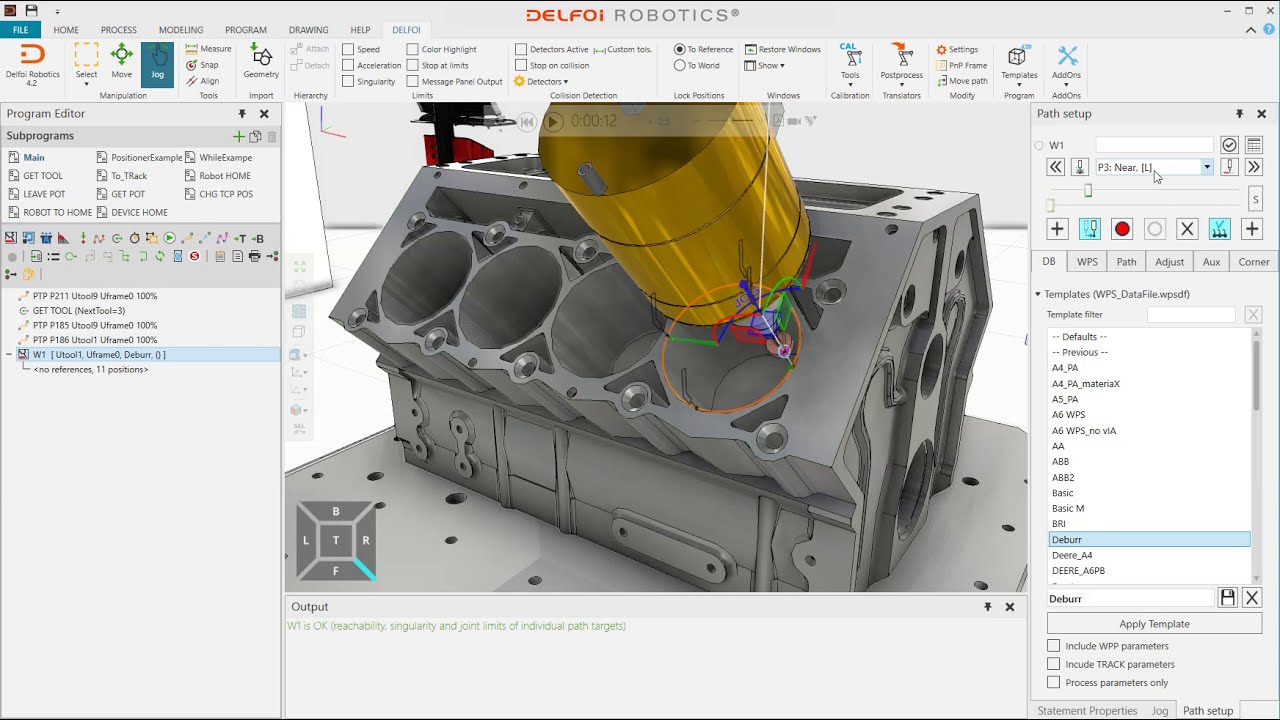The height and width of the screenshot is (720, 1280).
Task: Open the FILE menu
Action: click(x=20, y=30)
